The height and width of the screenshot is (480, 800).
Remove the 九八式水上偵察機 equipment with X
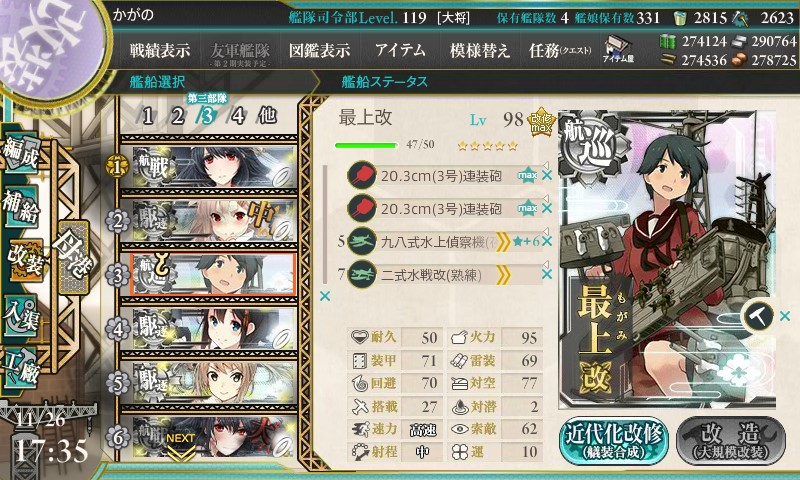tap(547, 241)
